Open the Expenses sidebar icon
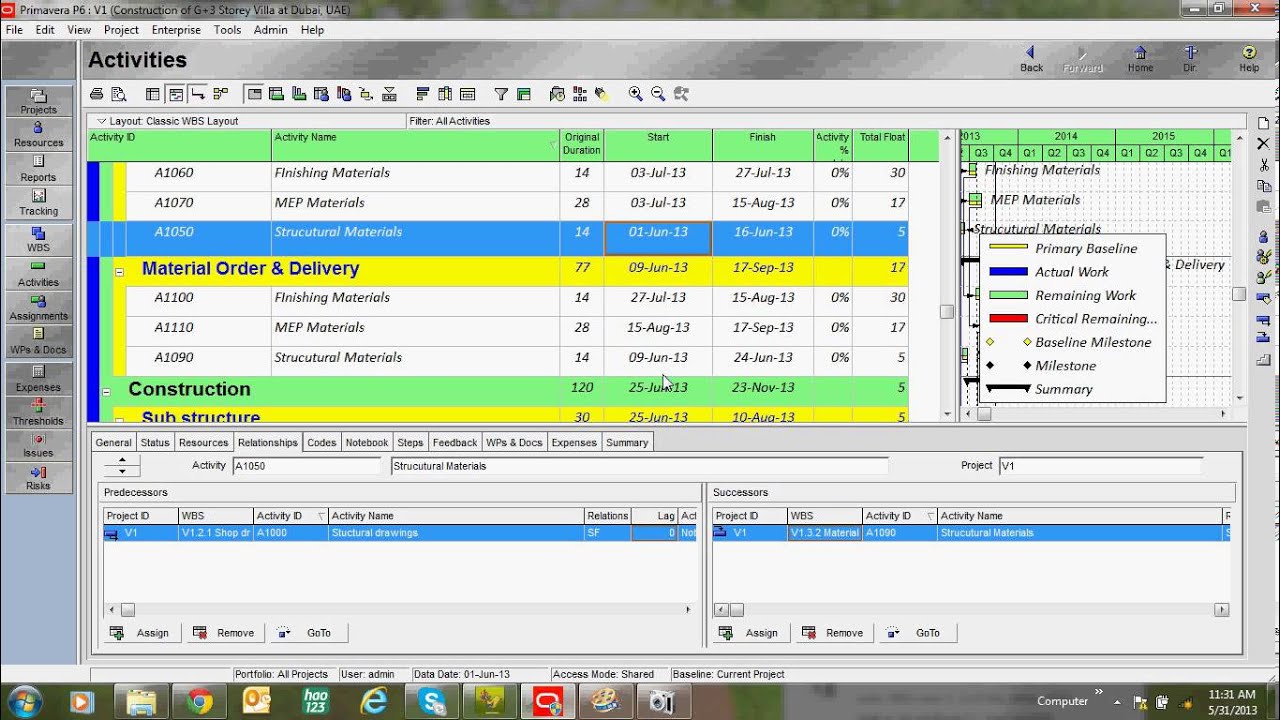Viewport: 1280px width, 720px height. [38, 378]
